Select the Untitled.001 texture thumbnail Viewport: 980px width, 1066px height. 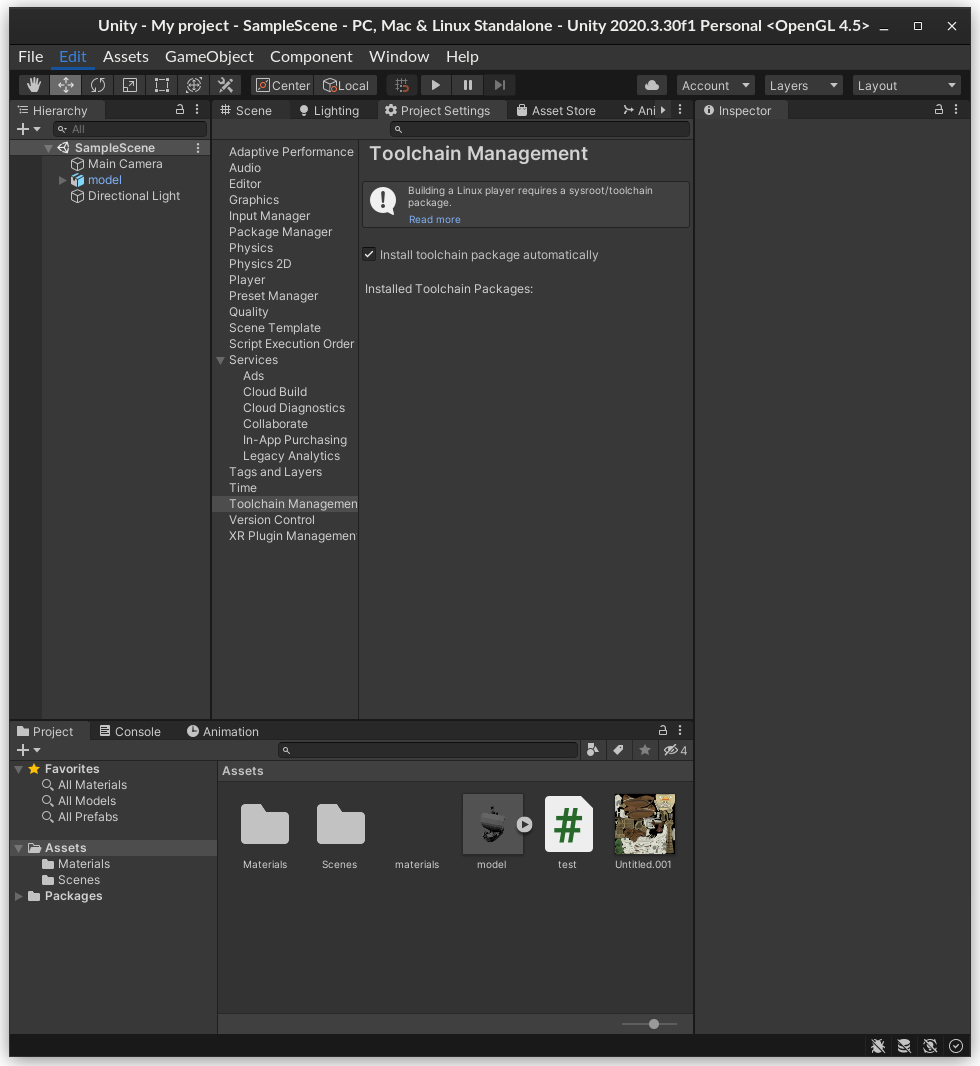644,824
